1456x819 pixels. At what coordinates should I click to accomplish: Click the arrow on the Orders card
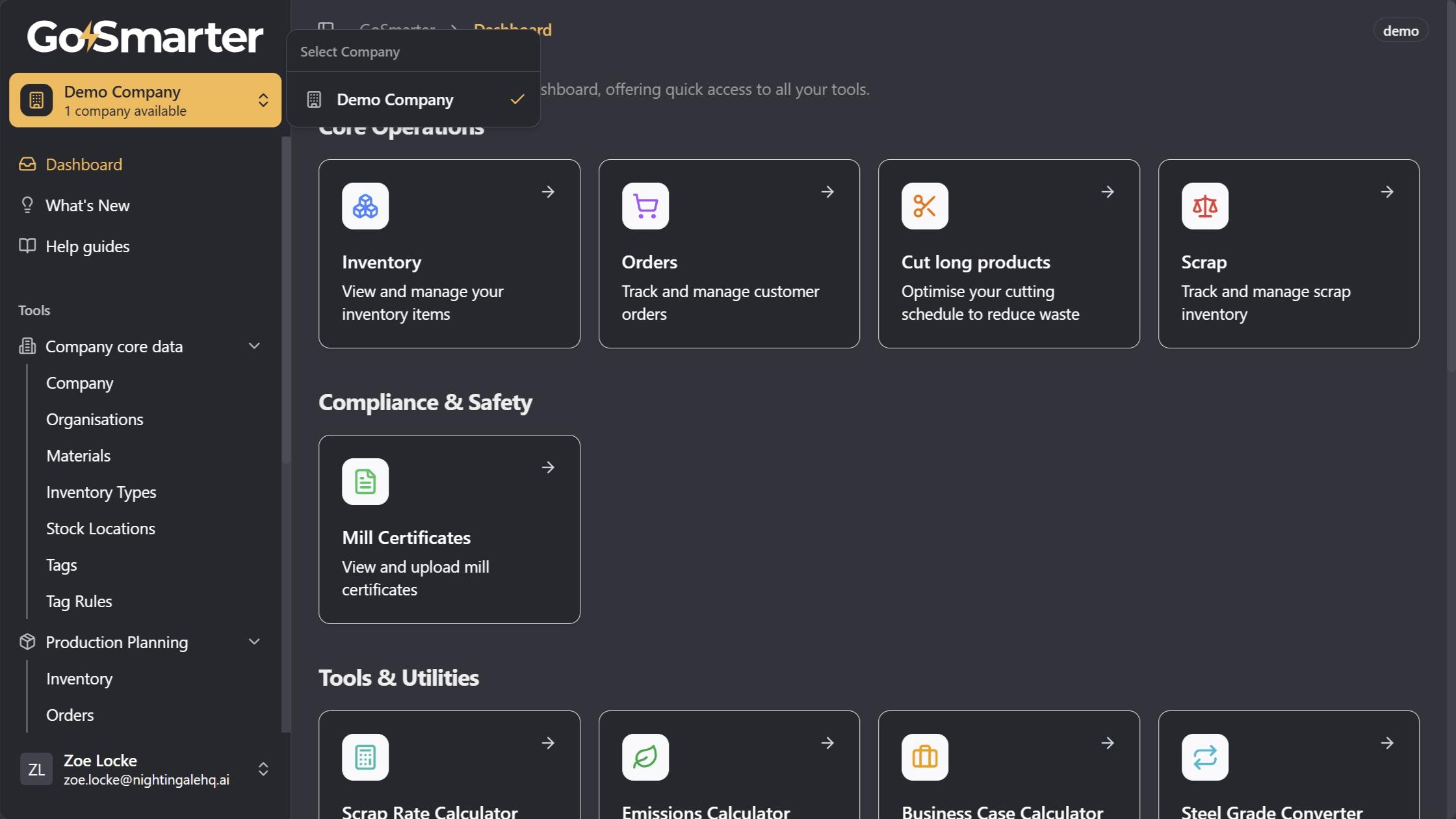click(x=827, y=192)
